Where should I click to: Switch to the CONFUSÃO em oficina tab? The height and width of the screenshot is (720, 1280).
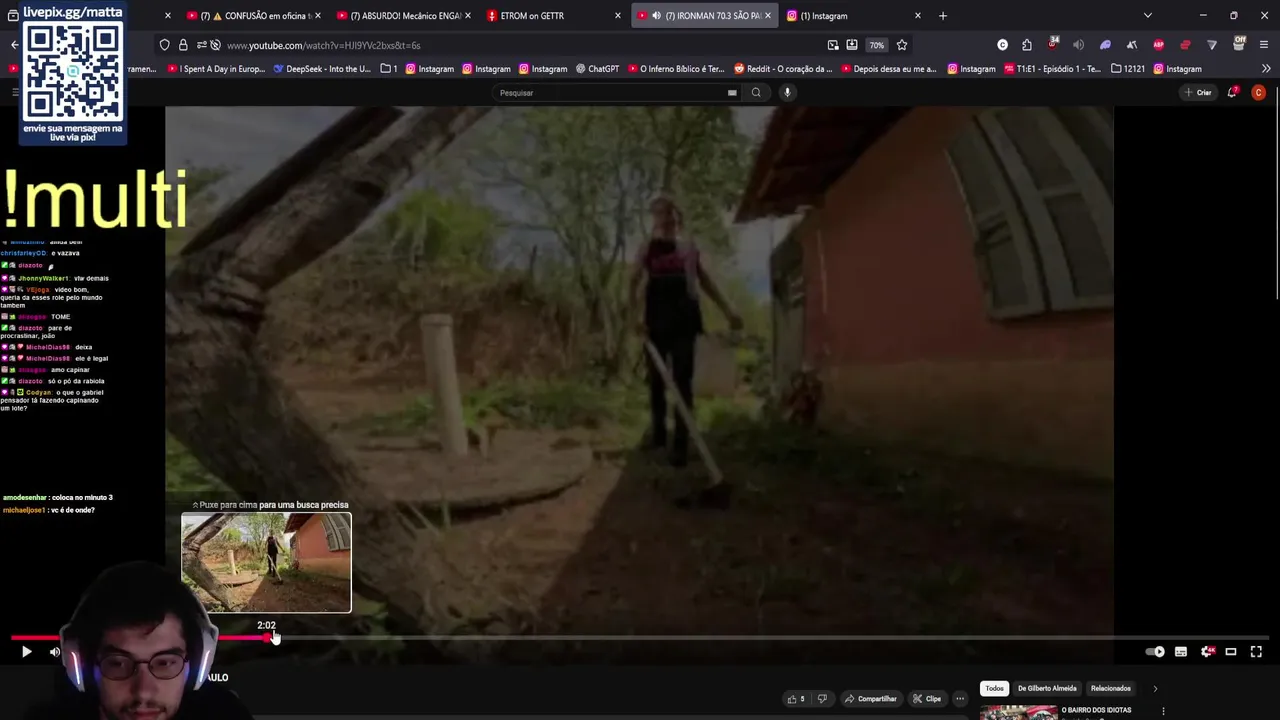[x=255, y=16]
